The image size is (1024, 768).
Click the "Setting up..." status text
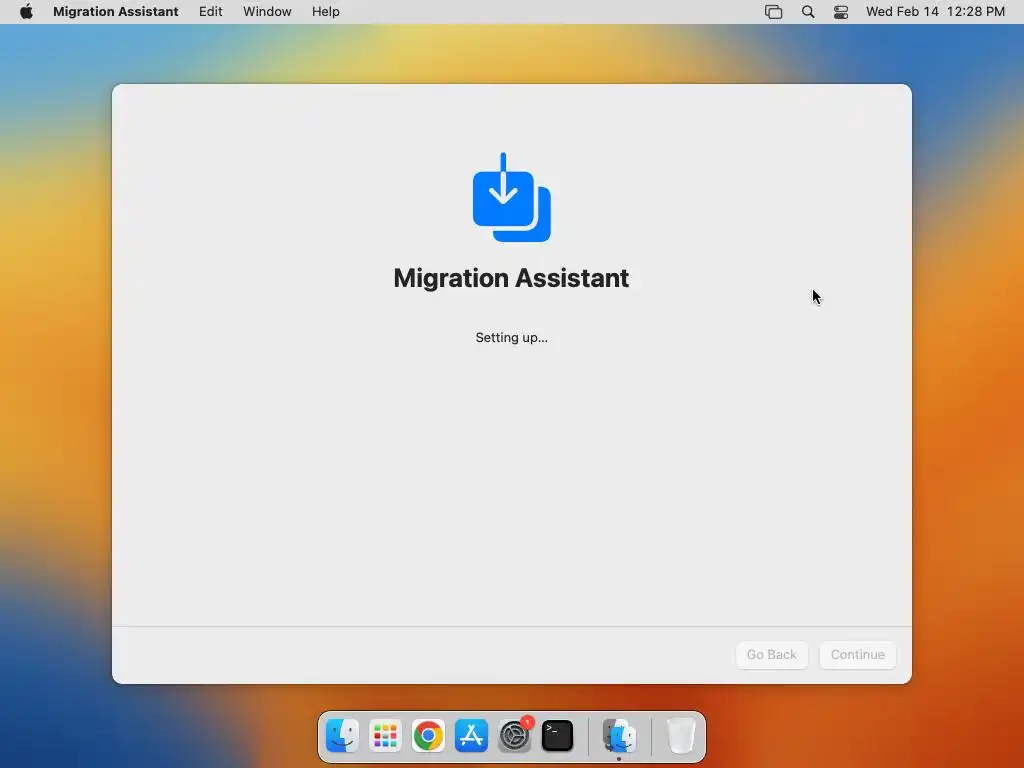[511, 338]
